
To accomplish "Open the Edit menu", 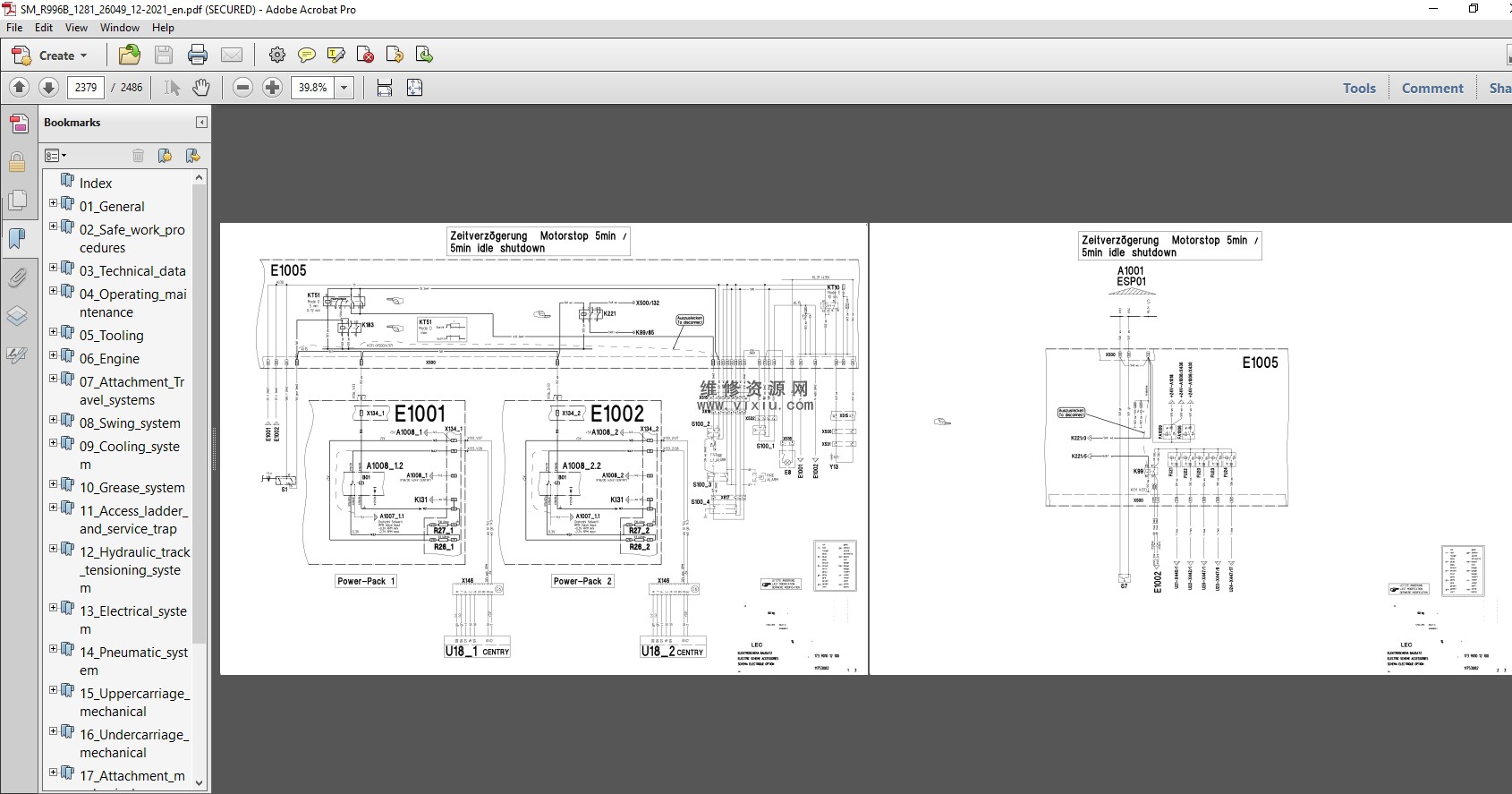I will [x=44, y=28].
